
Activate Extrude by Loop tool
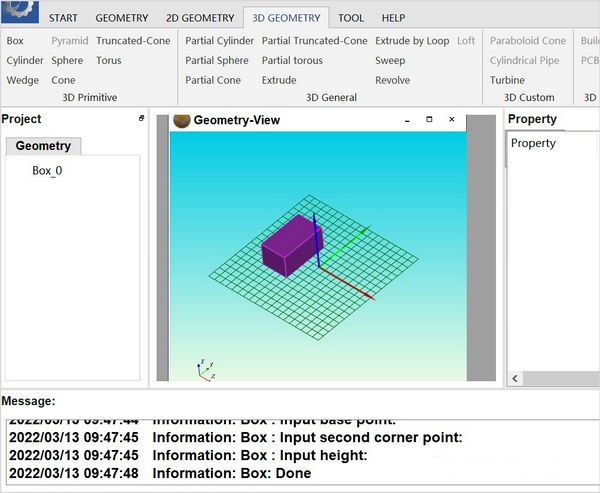click(412, 41)
